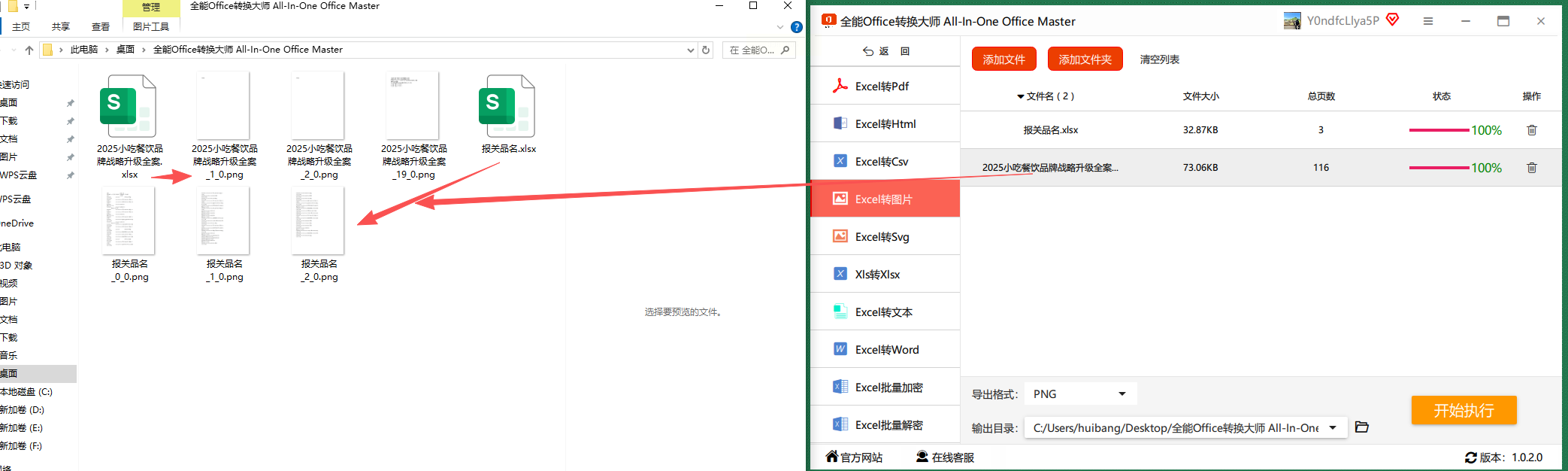The height and width of the screenshot is (471, 1568).
Task: Click 此电脑 in the breadcrumb path
Action: 83,50
